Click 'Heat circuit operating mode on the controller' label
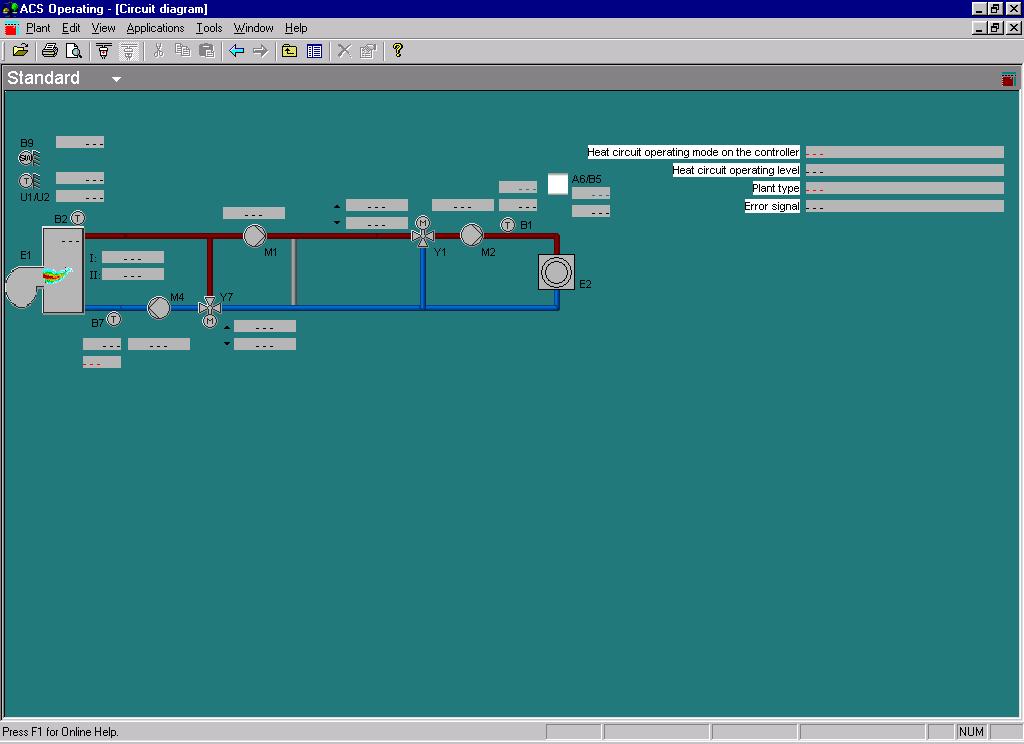This screenshot has width=1024, height=744. pos(693,152)
